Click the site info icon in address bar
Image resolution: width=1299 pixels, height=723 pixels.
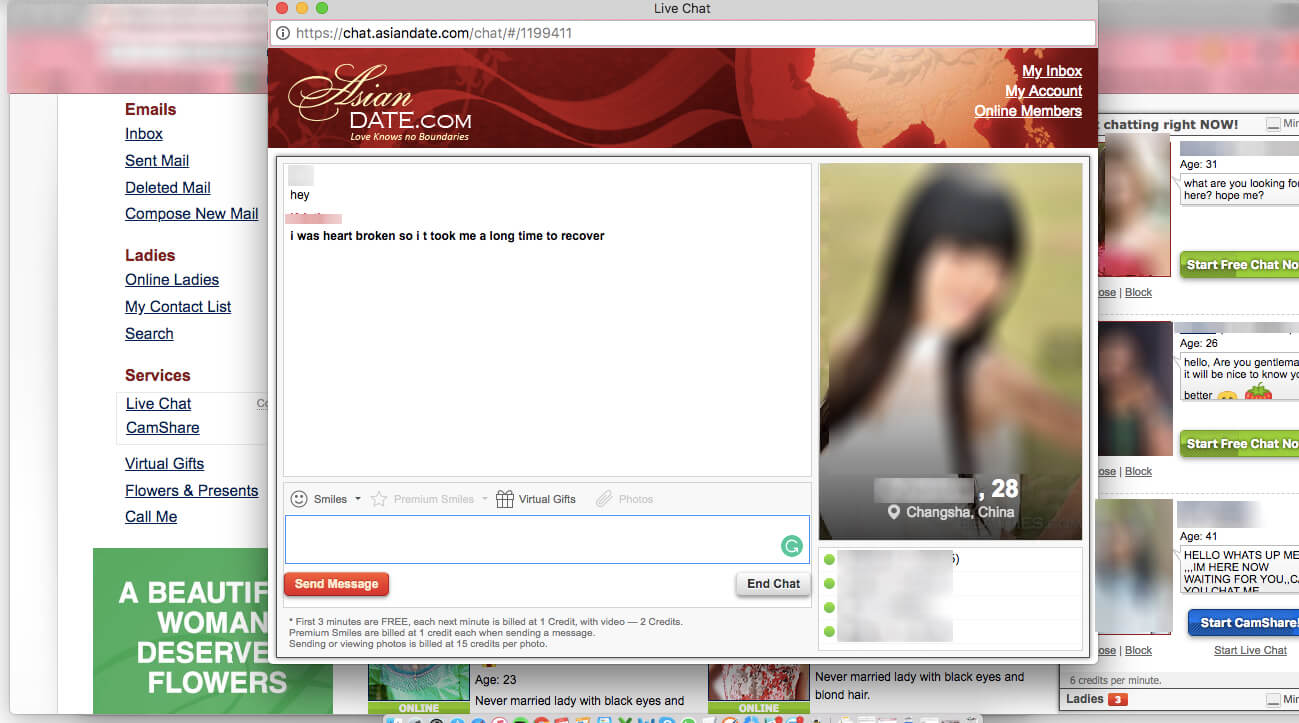[x=283, y=33]
